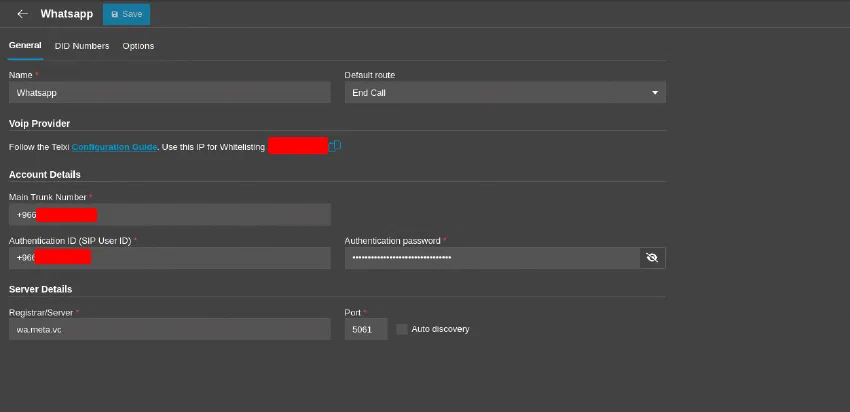Open the Default route dropdown
This screenshot has width=850, height=412.
pos(505,93)
